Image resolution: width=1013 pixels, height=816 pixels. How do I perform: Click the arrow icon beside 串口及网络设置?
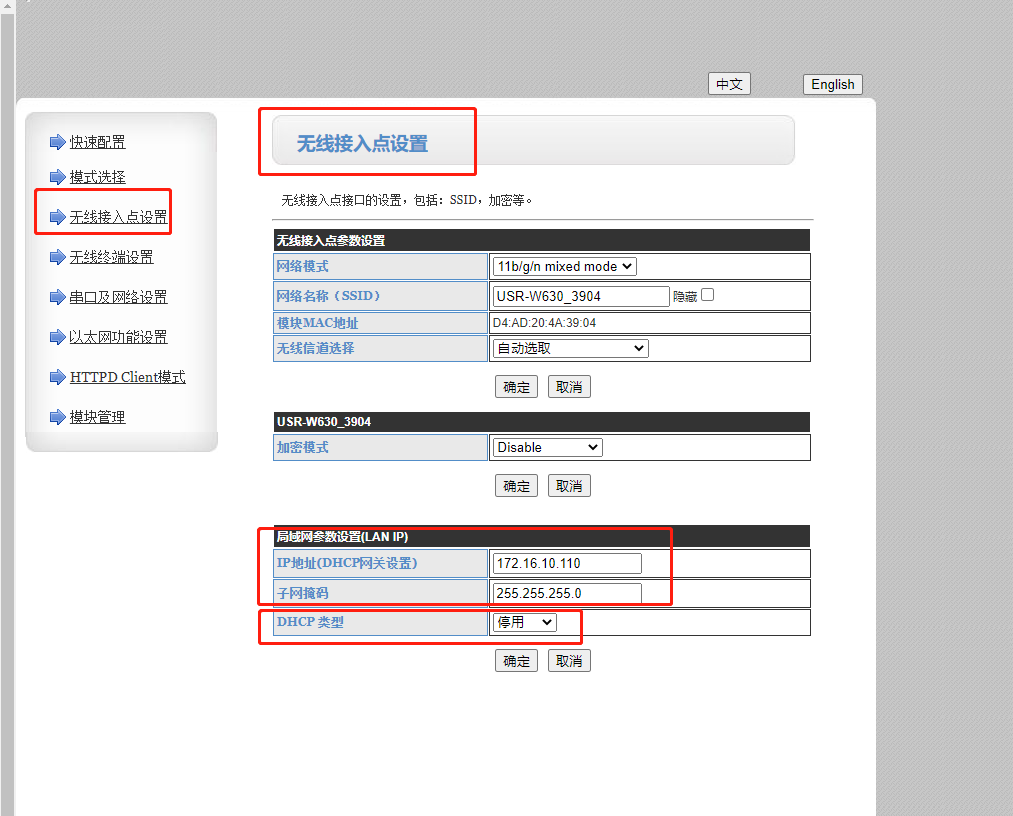click(57, 297)
